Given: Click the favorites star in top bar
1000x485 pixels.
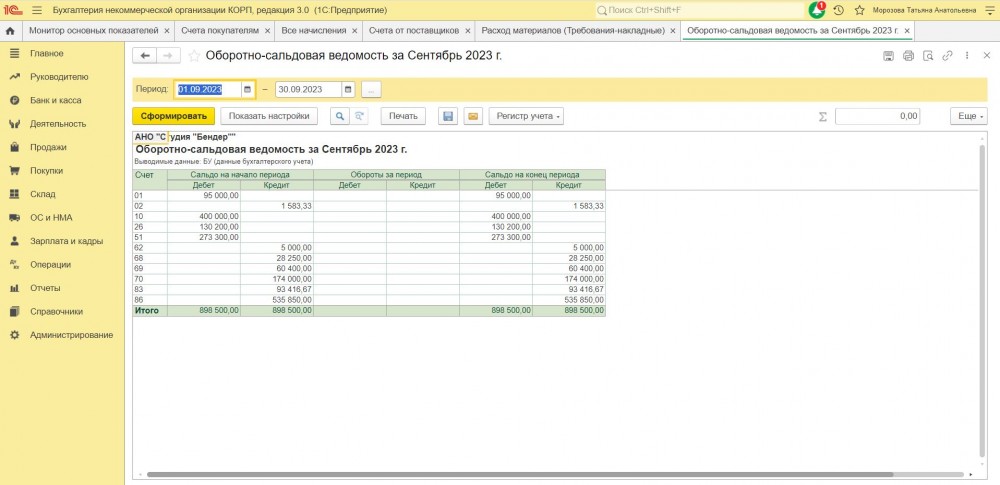Looking at the screenshot, I should (x=859, y=10).
